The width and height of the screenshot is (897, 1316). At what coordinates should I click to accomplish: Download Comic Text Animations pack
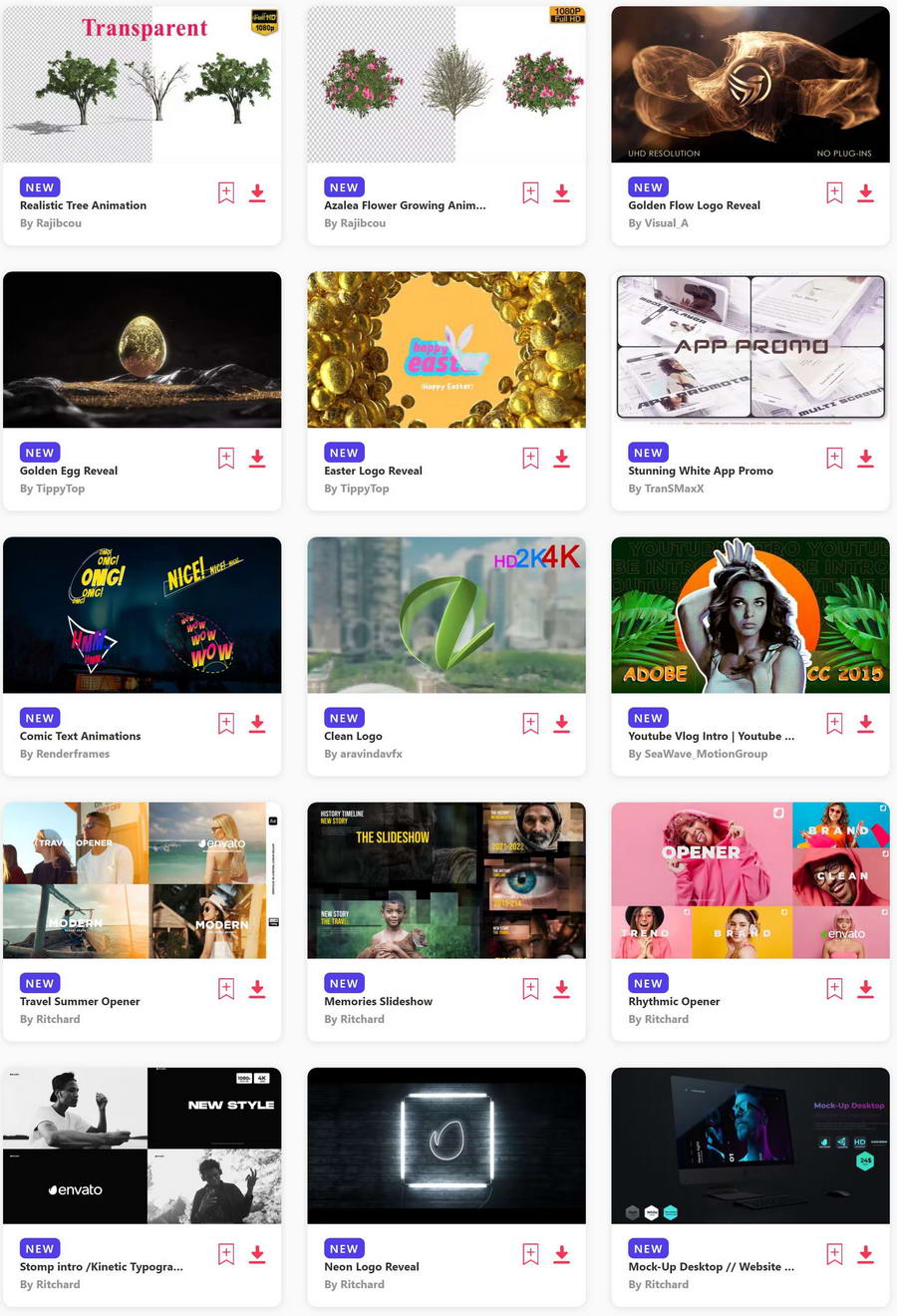click(x=257, y=724)
